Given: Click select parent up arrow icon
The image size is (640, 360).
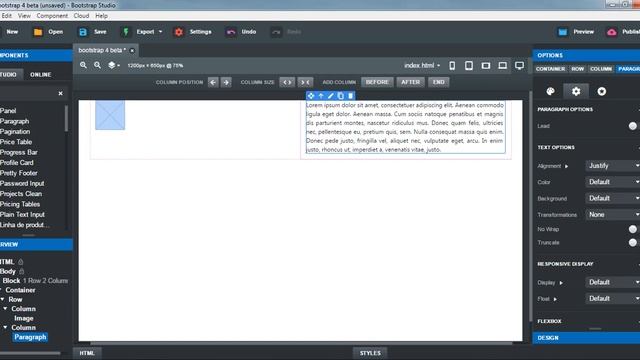Looking at the screenshot, I should pyautogui.click(x=321, y=96).
